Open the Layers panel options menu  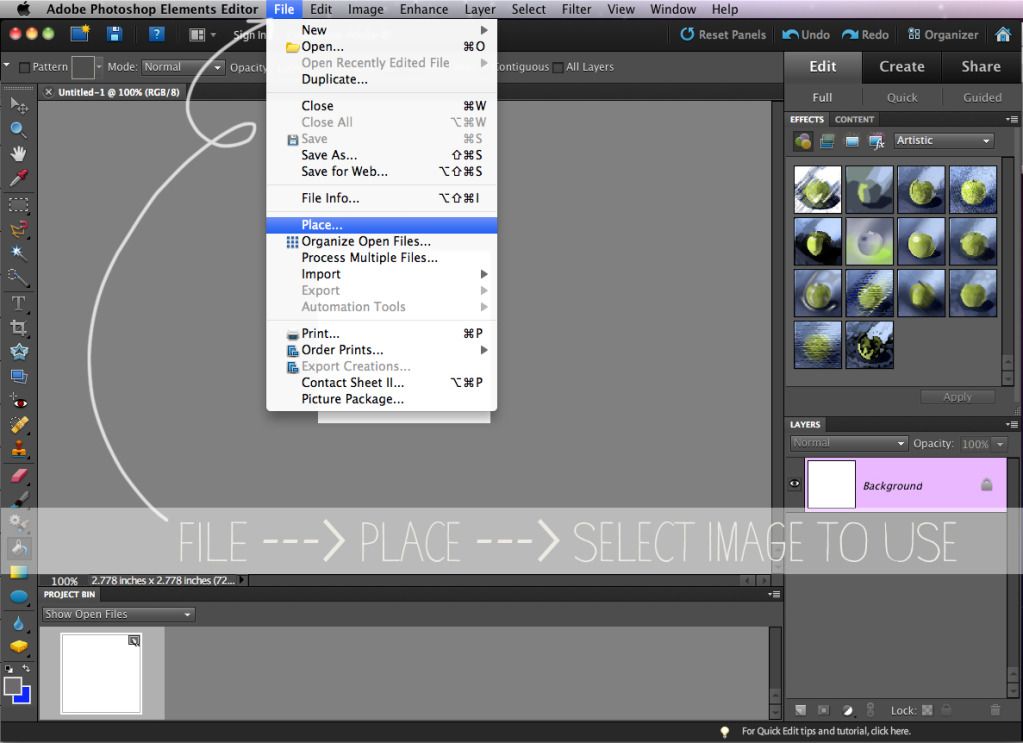[x=1012, y=425]
